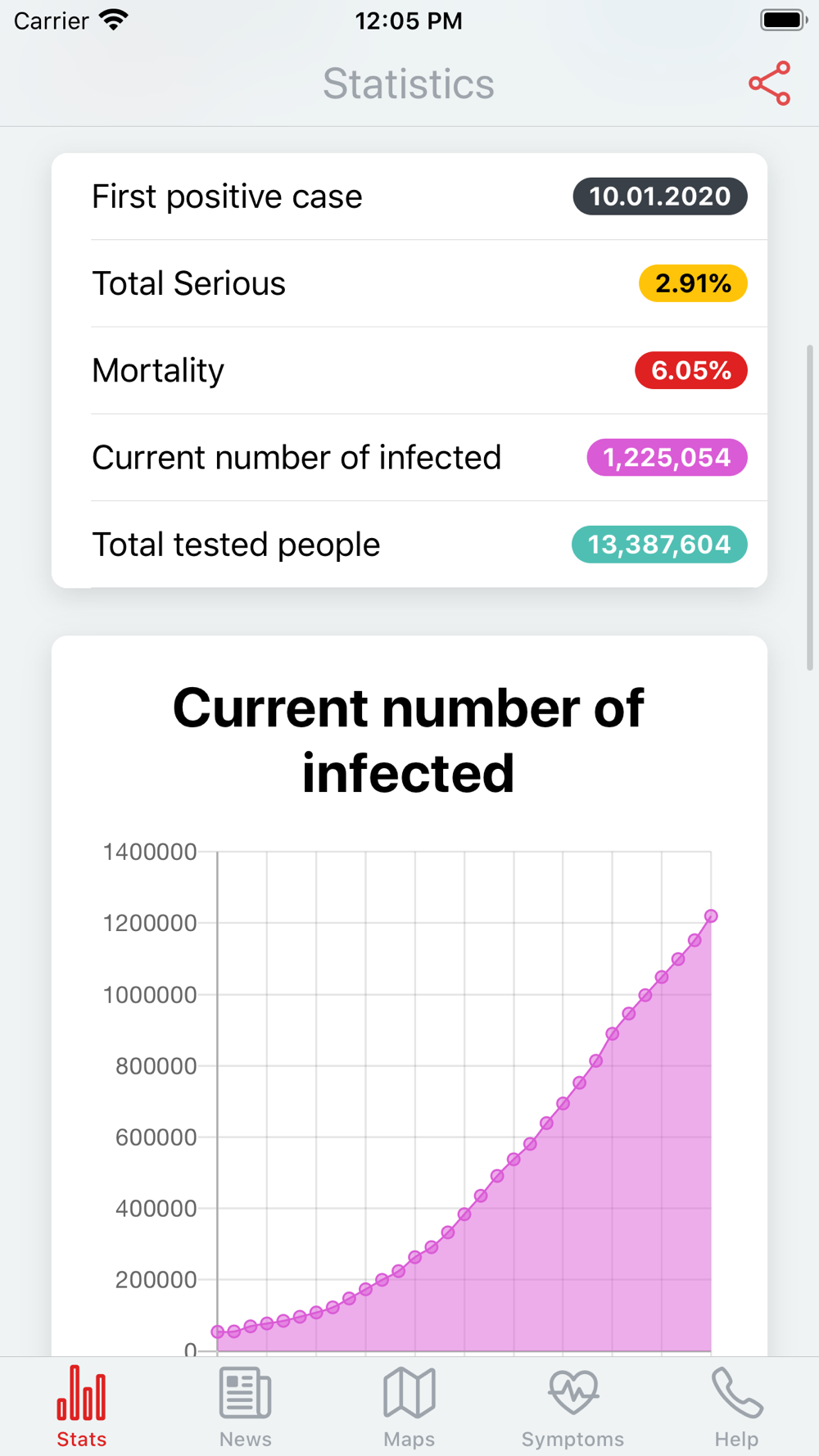Select the First positive case row
819x1456 pixels.
(409, 197)
